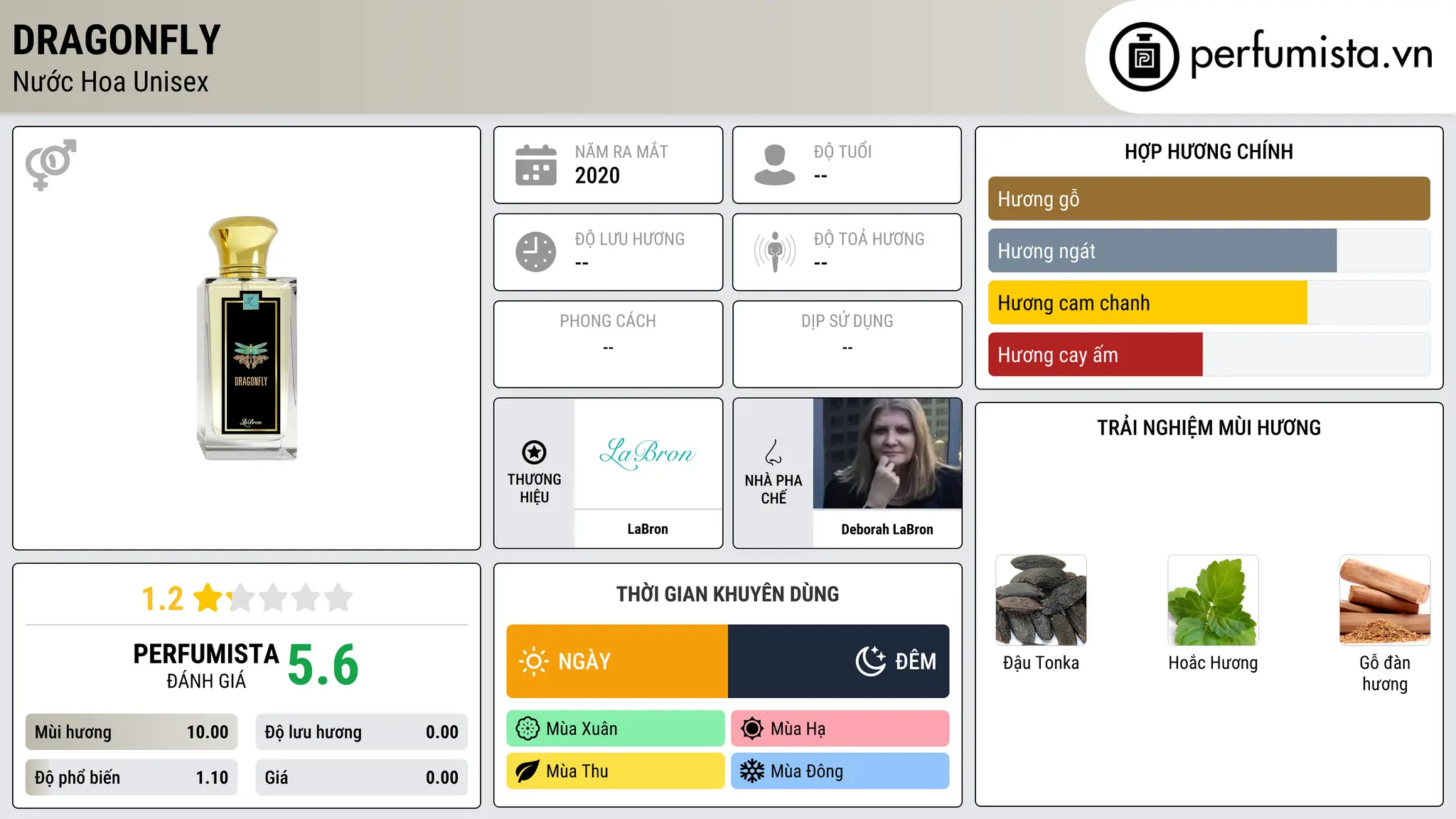The image size is (1456, 819).
Task: Choose the Mùa Xuân season tag
Action: (x=616, y=729)
